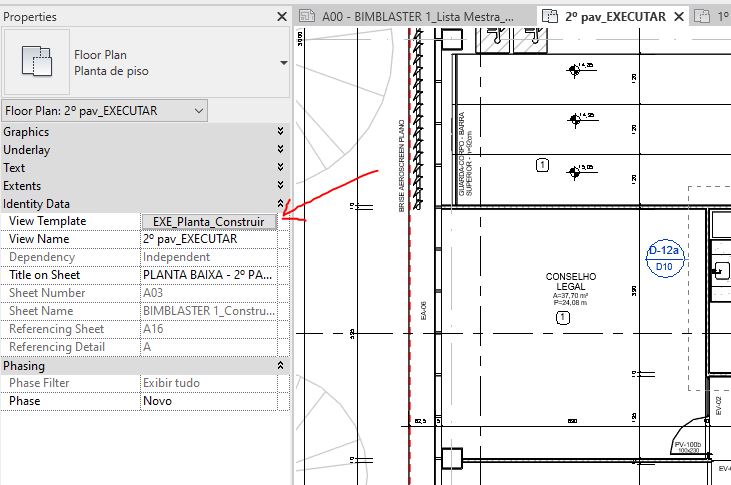Click the Sheet Name value BIMBLASTER 1_Constru...

(209, 311)
